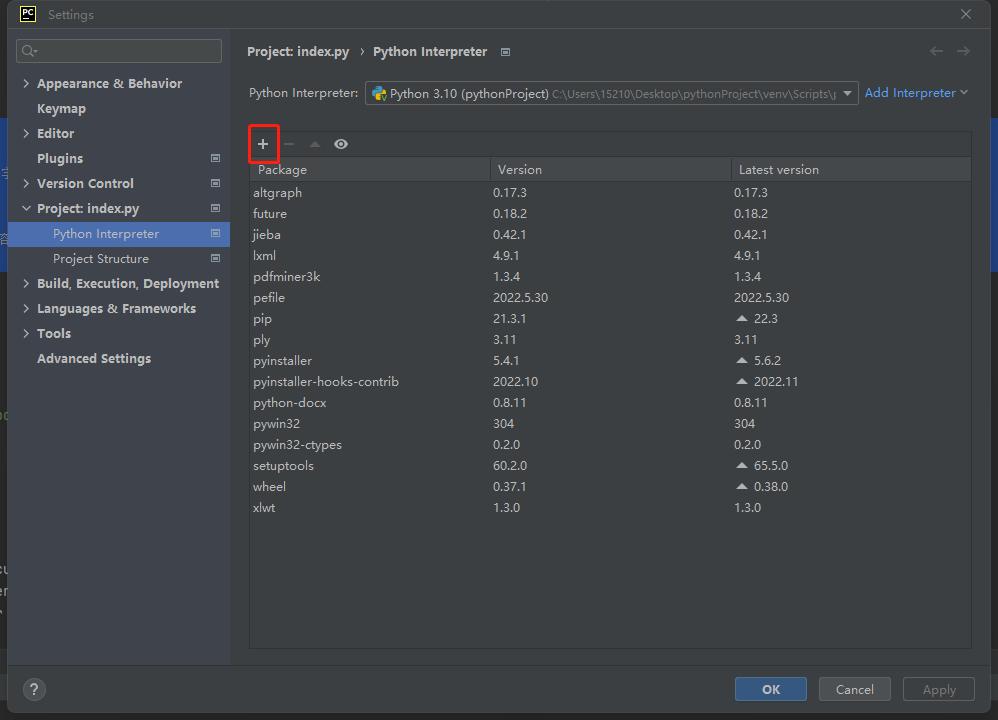The image size is (998, 720).
Task: Toggle show early releases eye icon
Action: coord(341,144)
